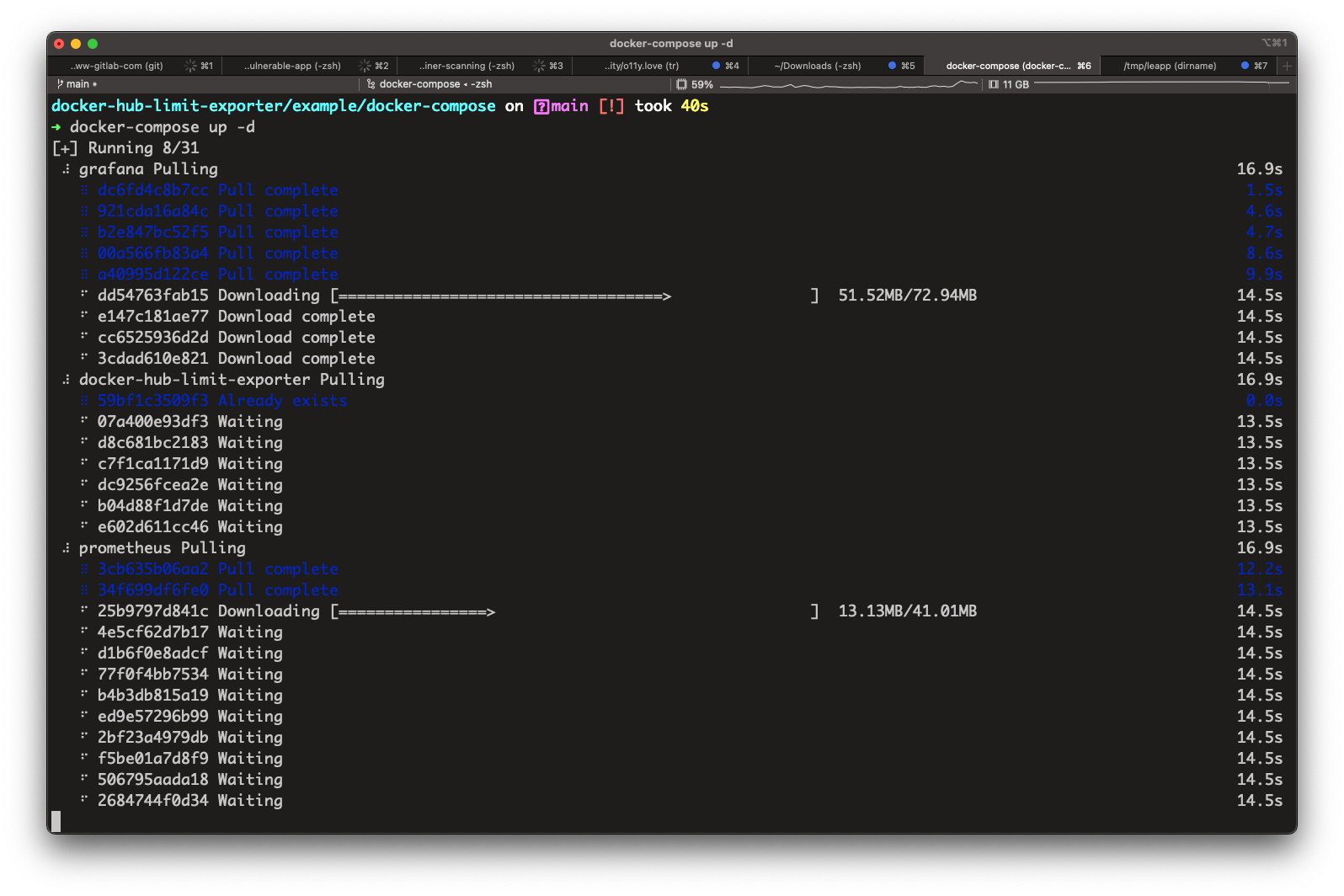Click activity spinner on ww-gitlab-com tab
The width and height of the screenshot is (1344, 896).
190,66
